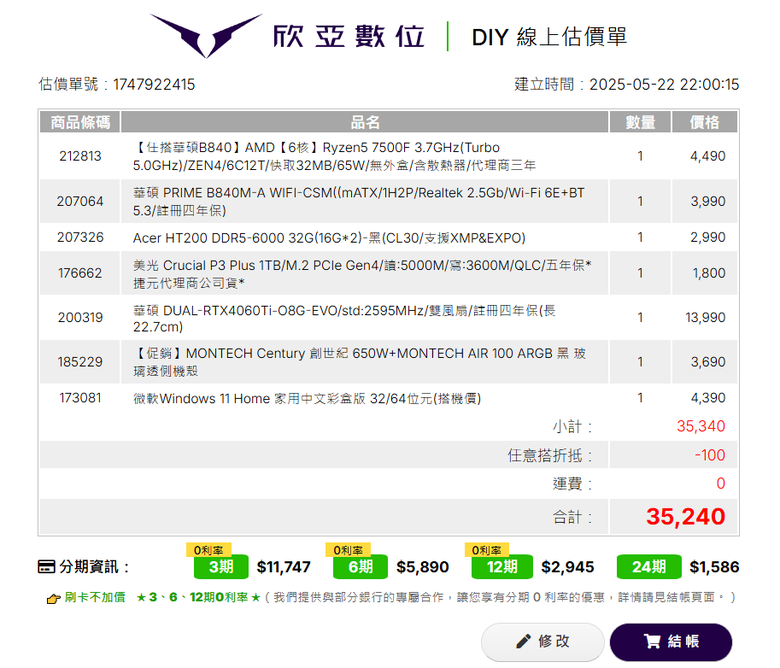Click the 刷卡不加價 green text

tap(95, 597)
